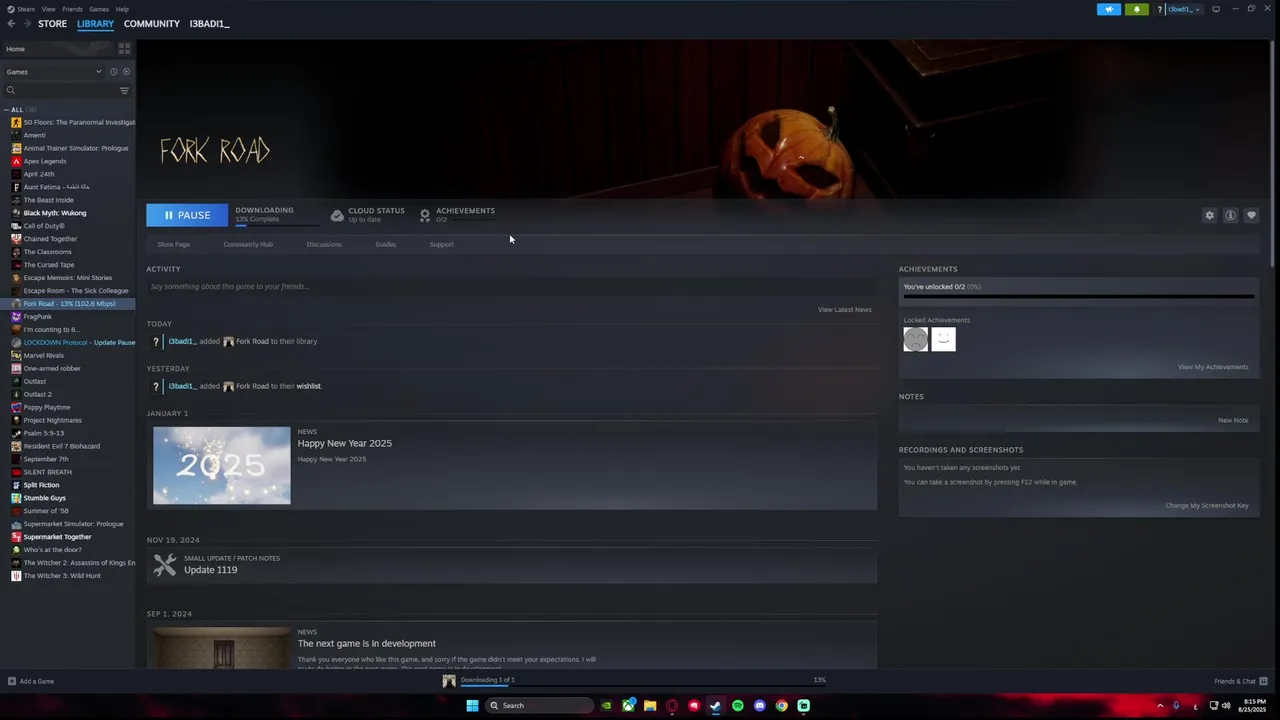Open the Friends menu
The height and width of the screenshot is (720, 1280).
[x=72, y=9]
